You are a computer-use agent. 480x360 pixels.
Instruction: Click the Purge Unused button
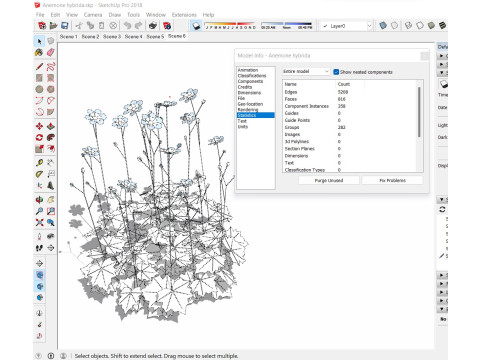tap(329, 180)
